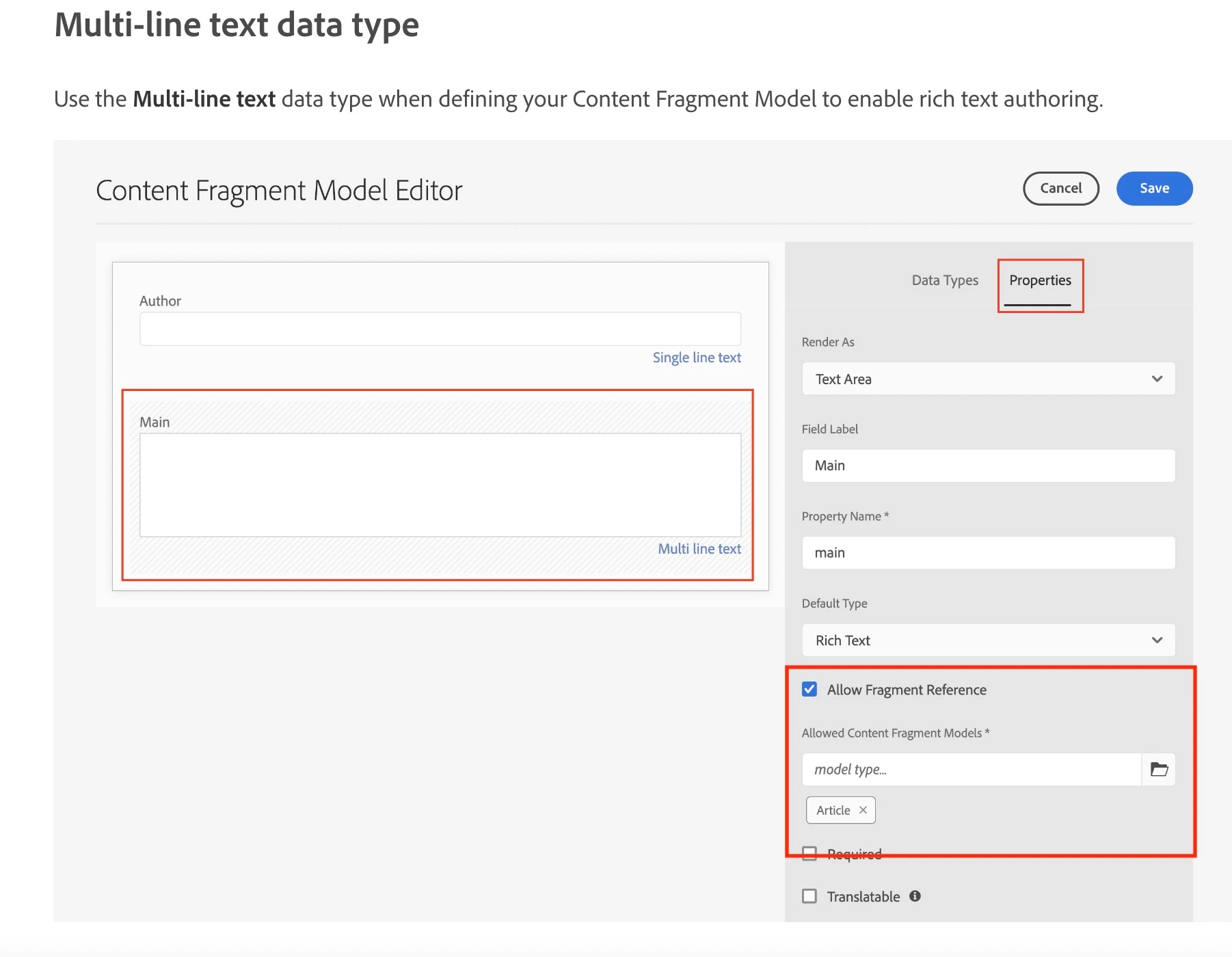Open the Render As dropdown
The height and width of the screenshot is (957, 1232).
988,379
